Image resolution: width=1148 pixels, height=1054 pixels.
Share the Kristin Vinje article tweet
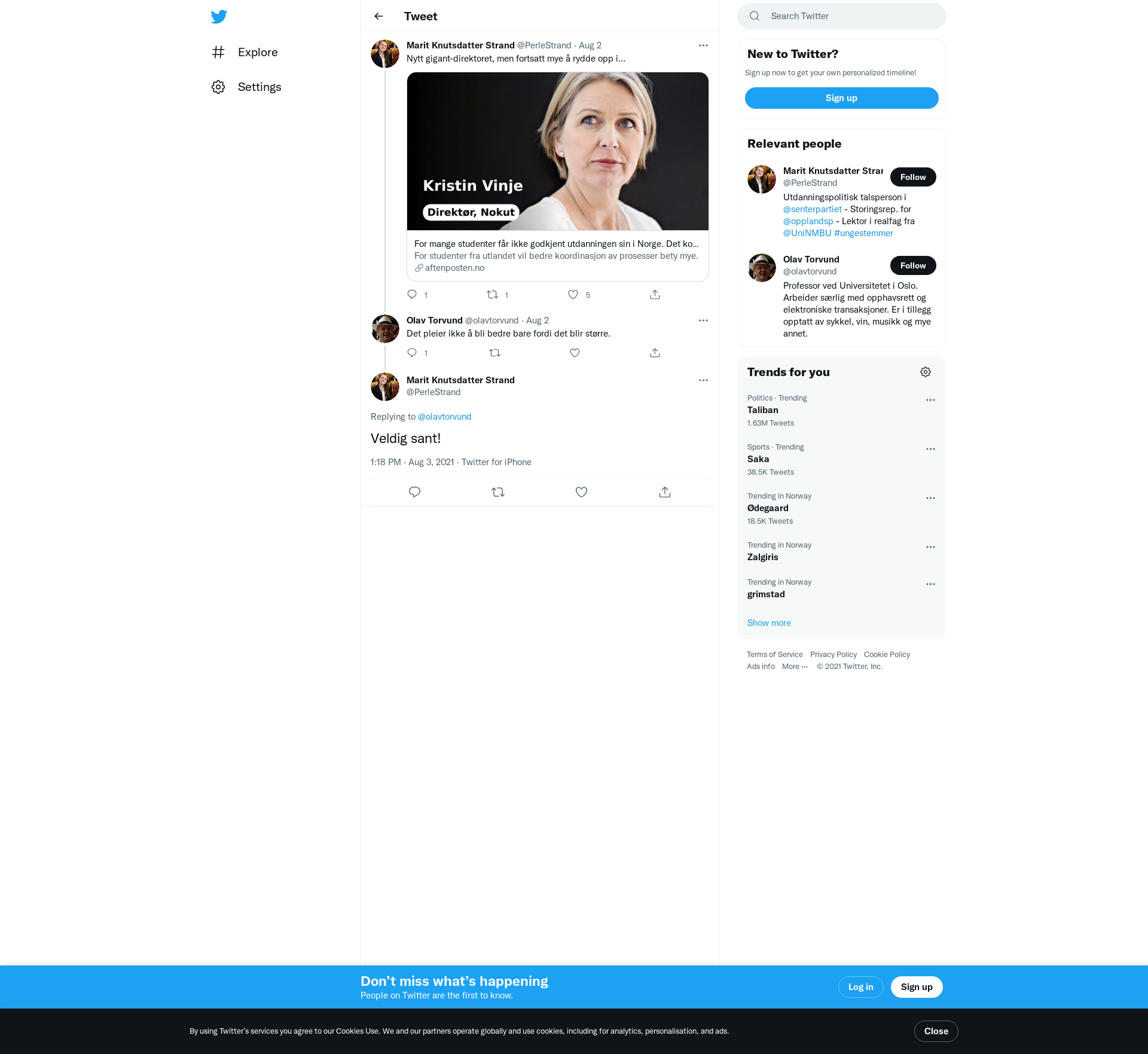[x=655, y=294]
